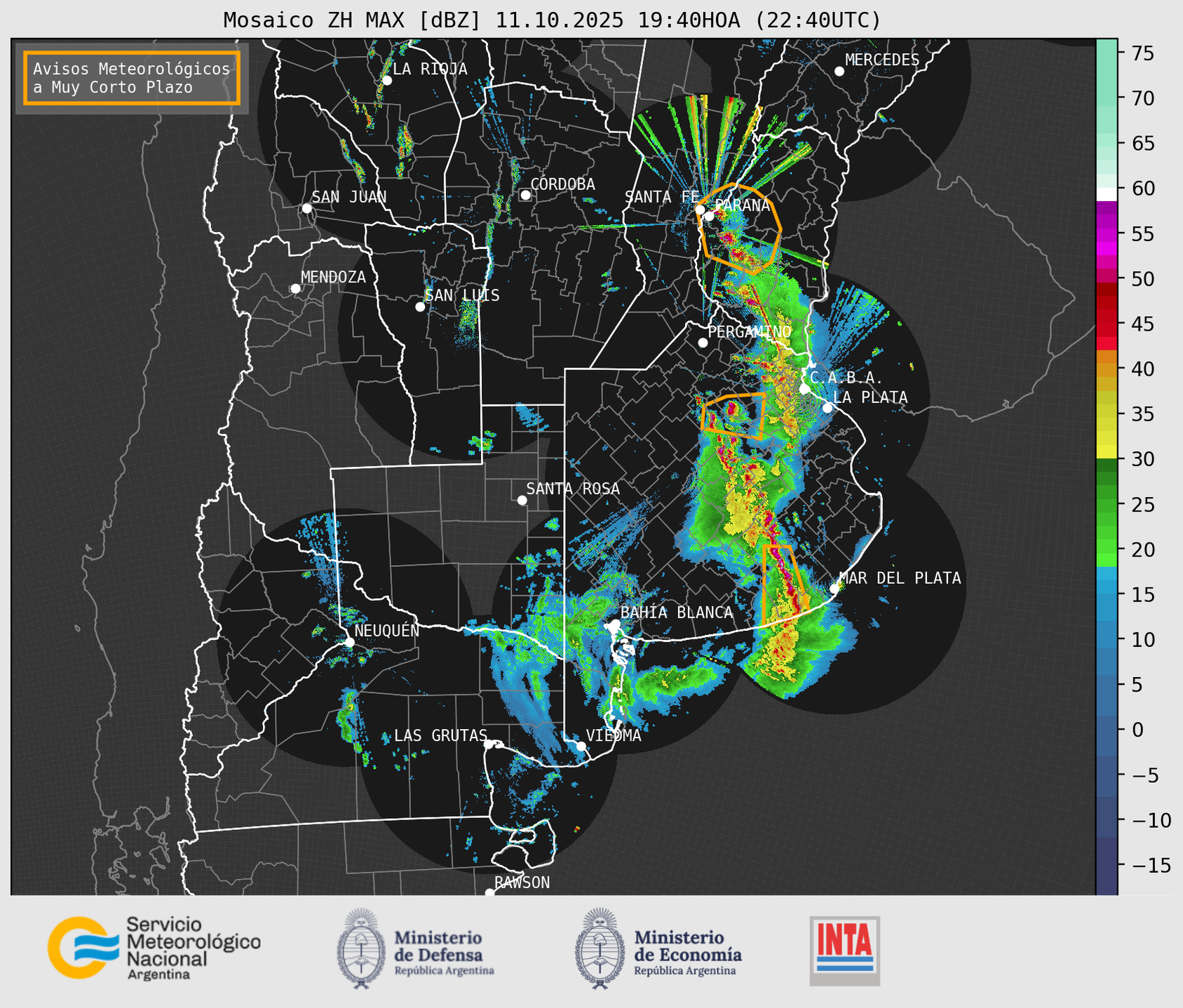
Task: Select the Paraná city marker
Action: [x=710, y=216]
